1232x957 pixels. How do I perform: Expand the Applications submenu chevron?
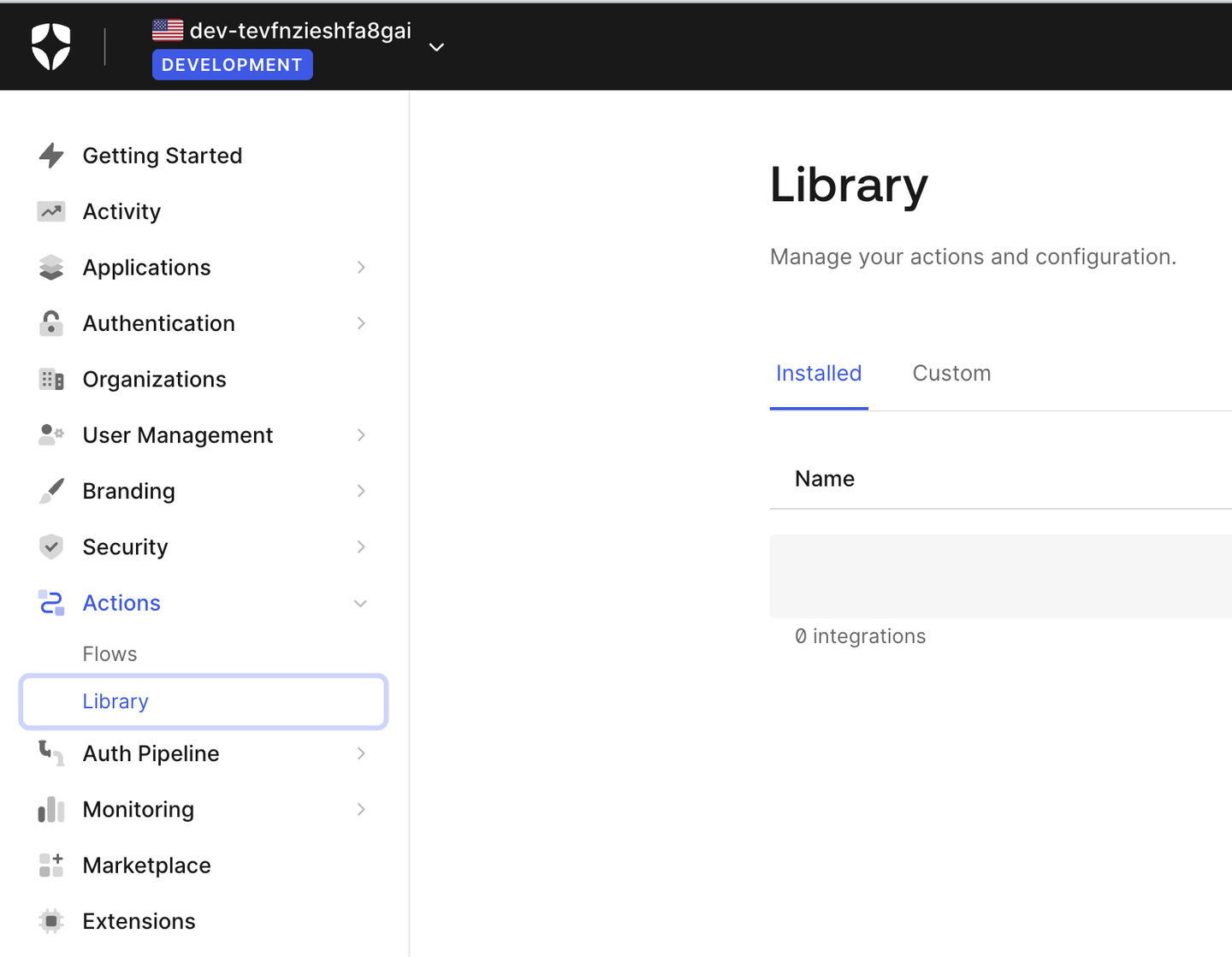click(361, 268)
